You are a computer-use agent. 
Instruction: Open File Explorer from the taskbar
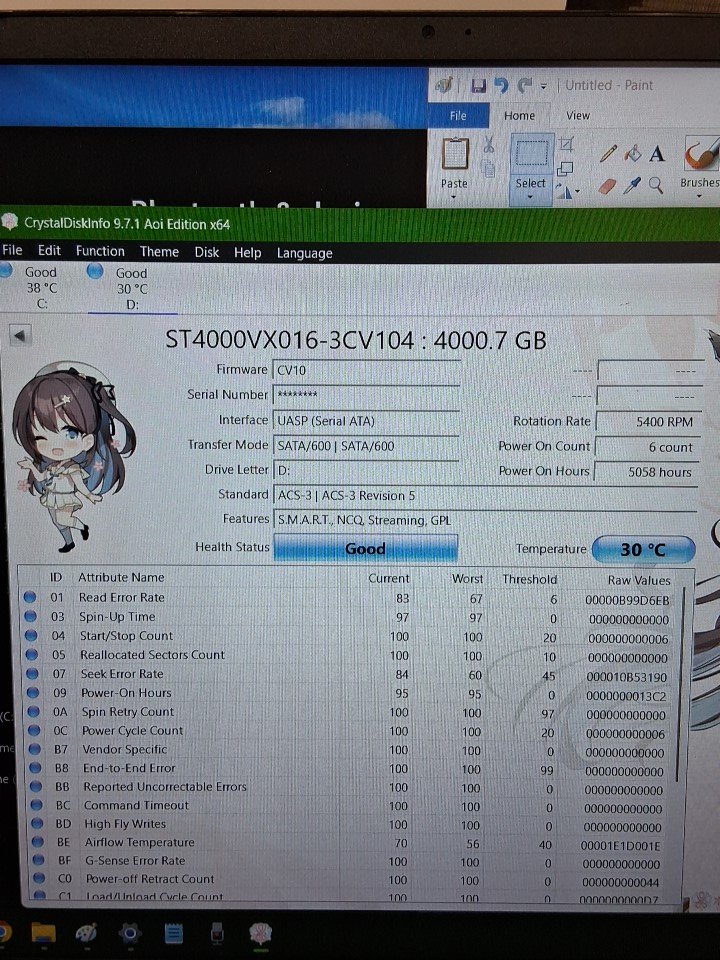coord(43,932)
